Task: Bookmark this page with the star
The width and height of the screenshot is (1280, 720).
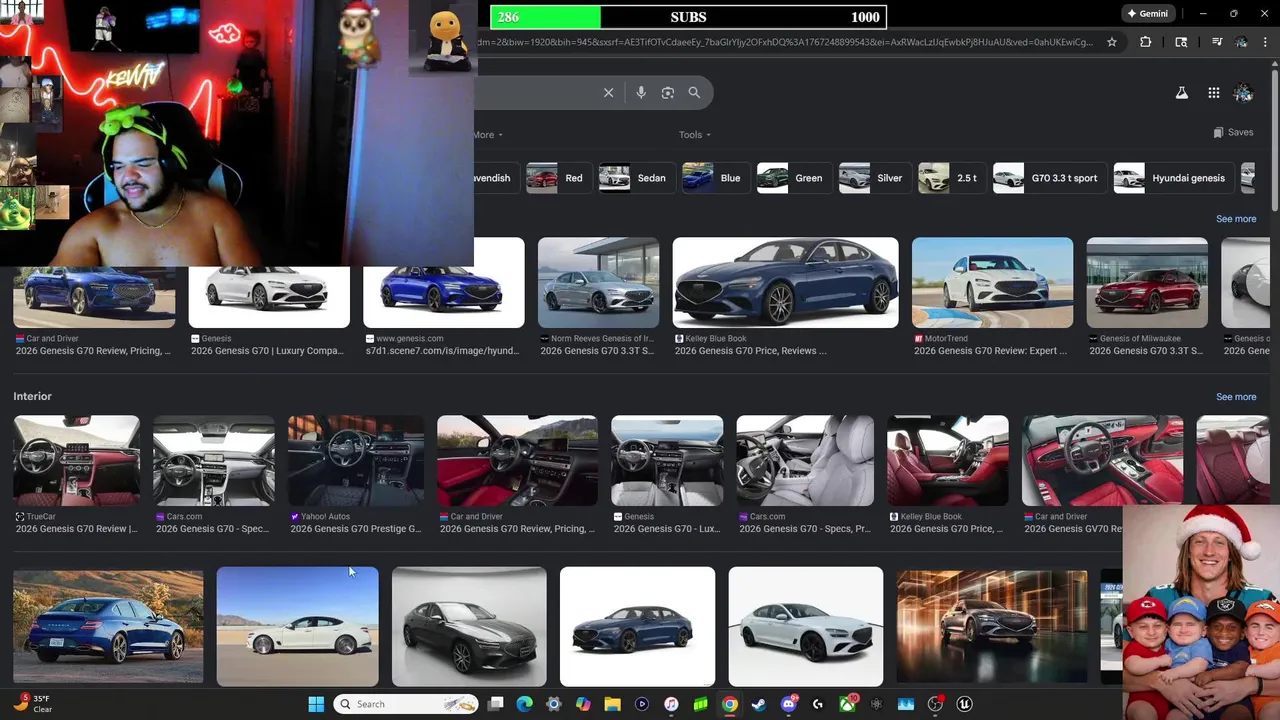Action: tap(1112, 42)
